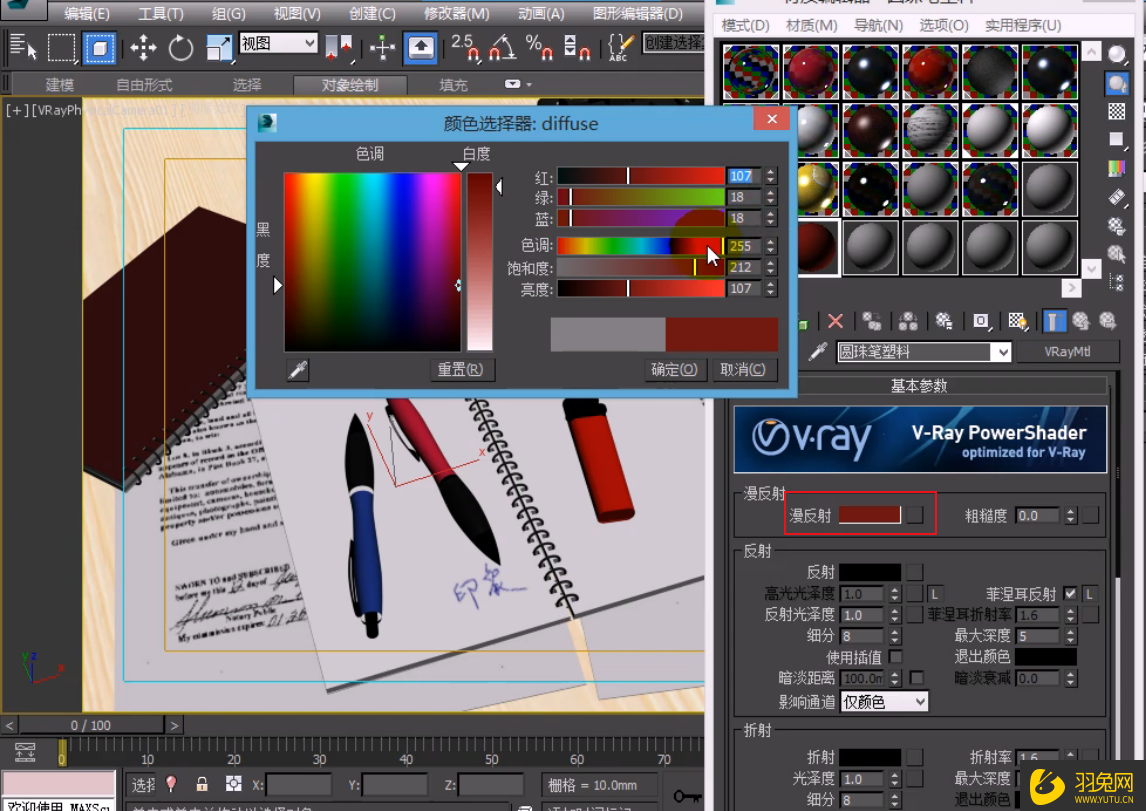Image resolution: width=1146 pixels, height=811 pixels.
Task: Switch to the 对象绘制 ribbon tab
Action: click(x=350, y=85)
